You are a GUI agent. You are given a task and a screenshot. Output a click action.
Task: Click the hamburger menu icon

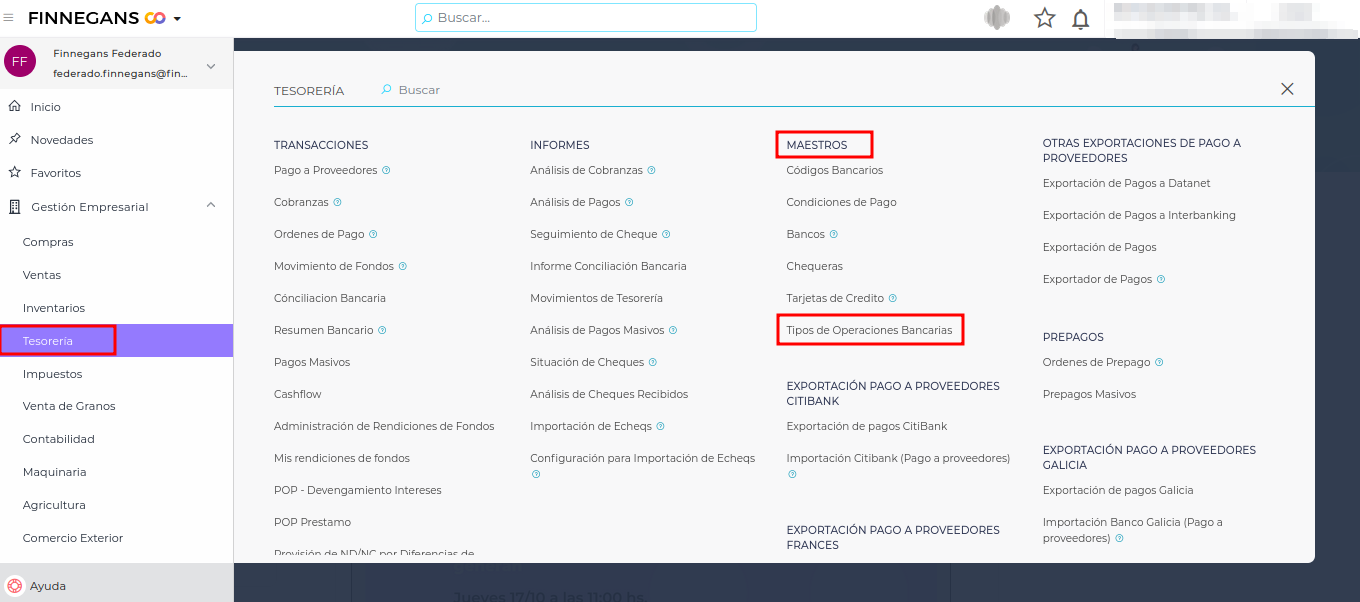[9, 18]
